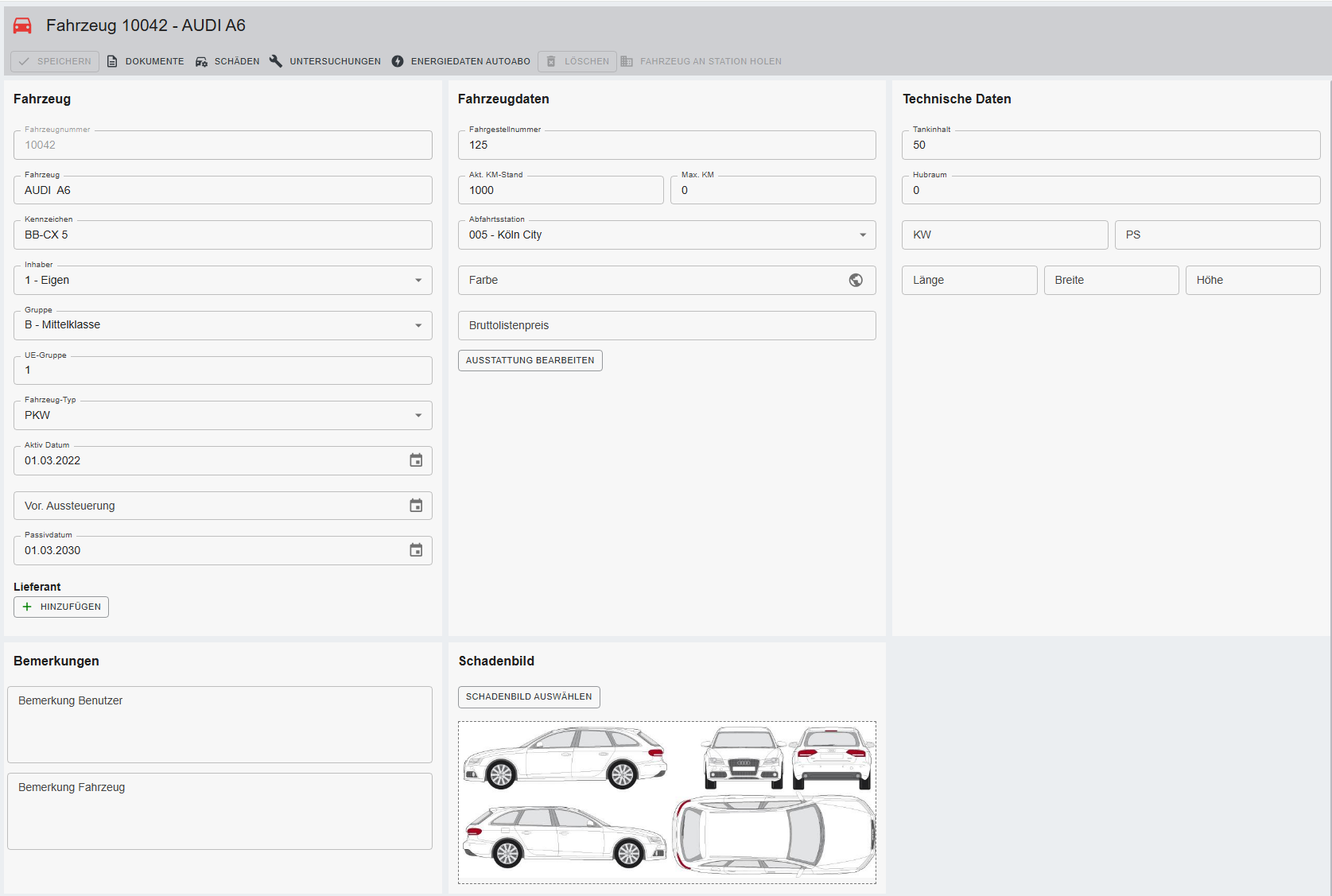Click the red car icon in header

pos(22,25)
